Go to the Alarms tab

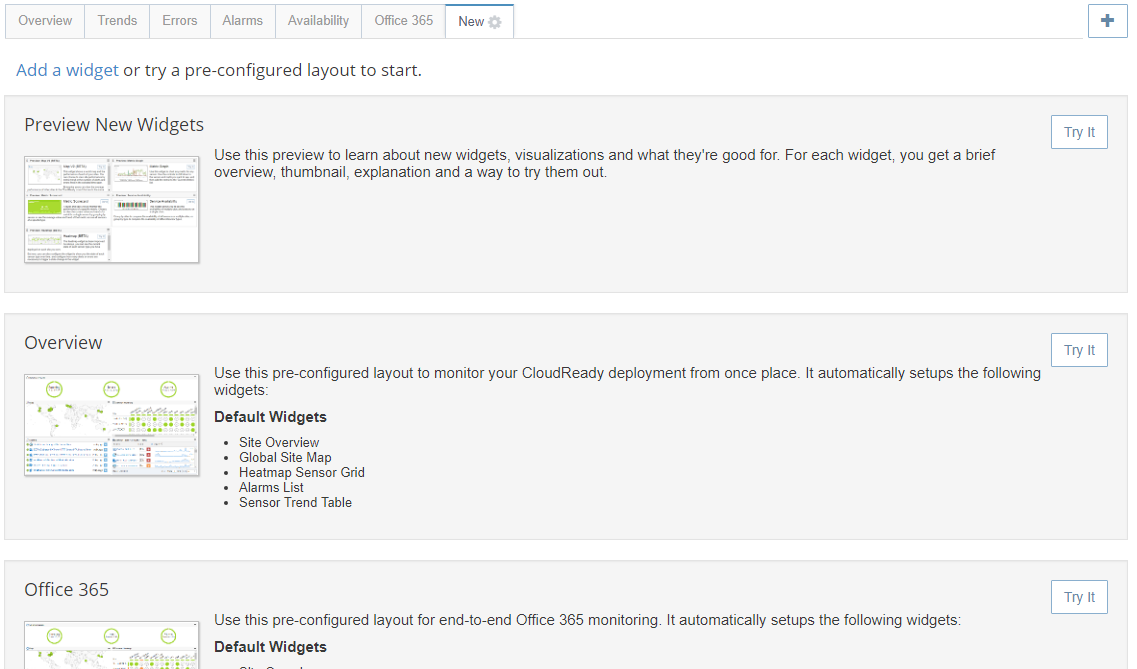[242, 21]
